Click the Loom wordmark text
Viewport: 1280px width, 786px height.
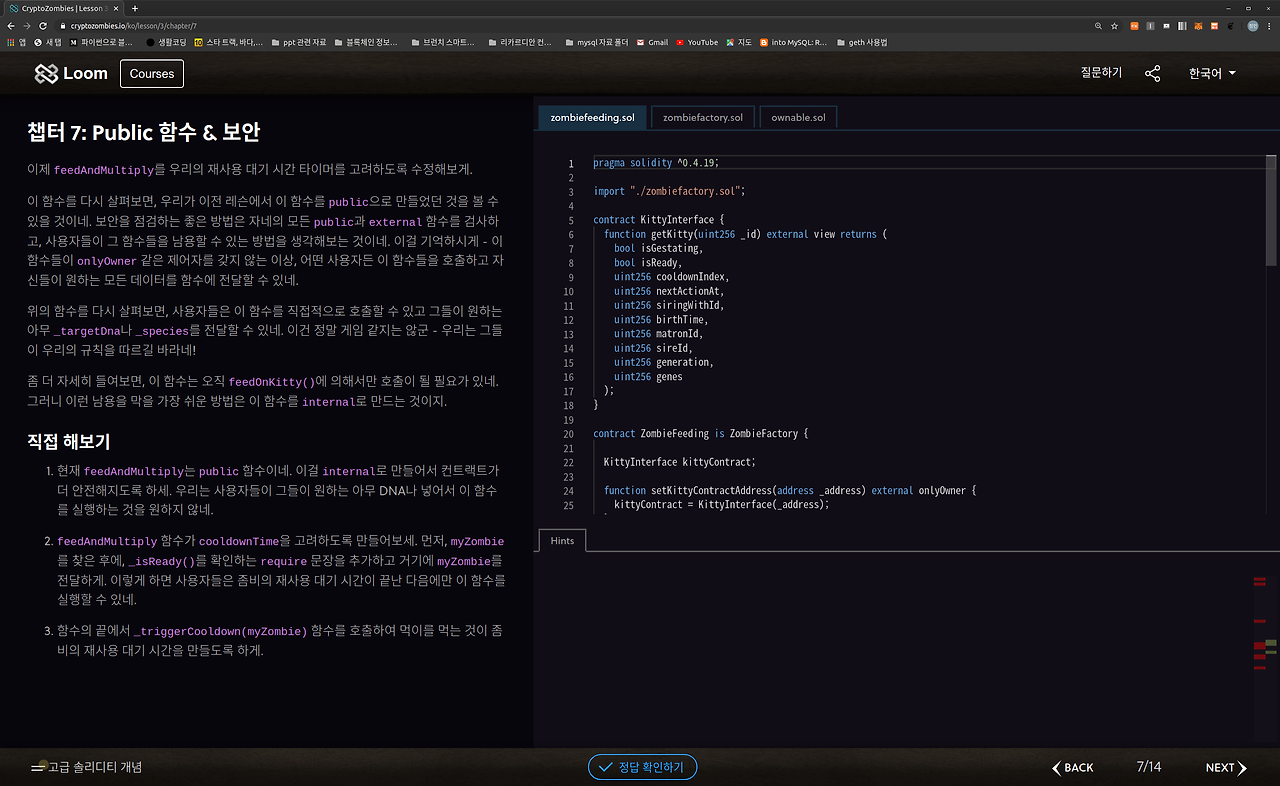click(x=85, y=74)
